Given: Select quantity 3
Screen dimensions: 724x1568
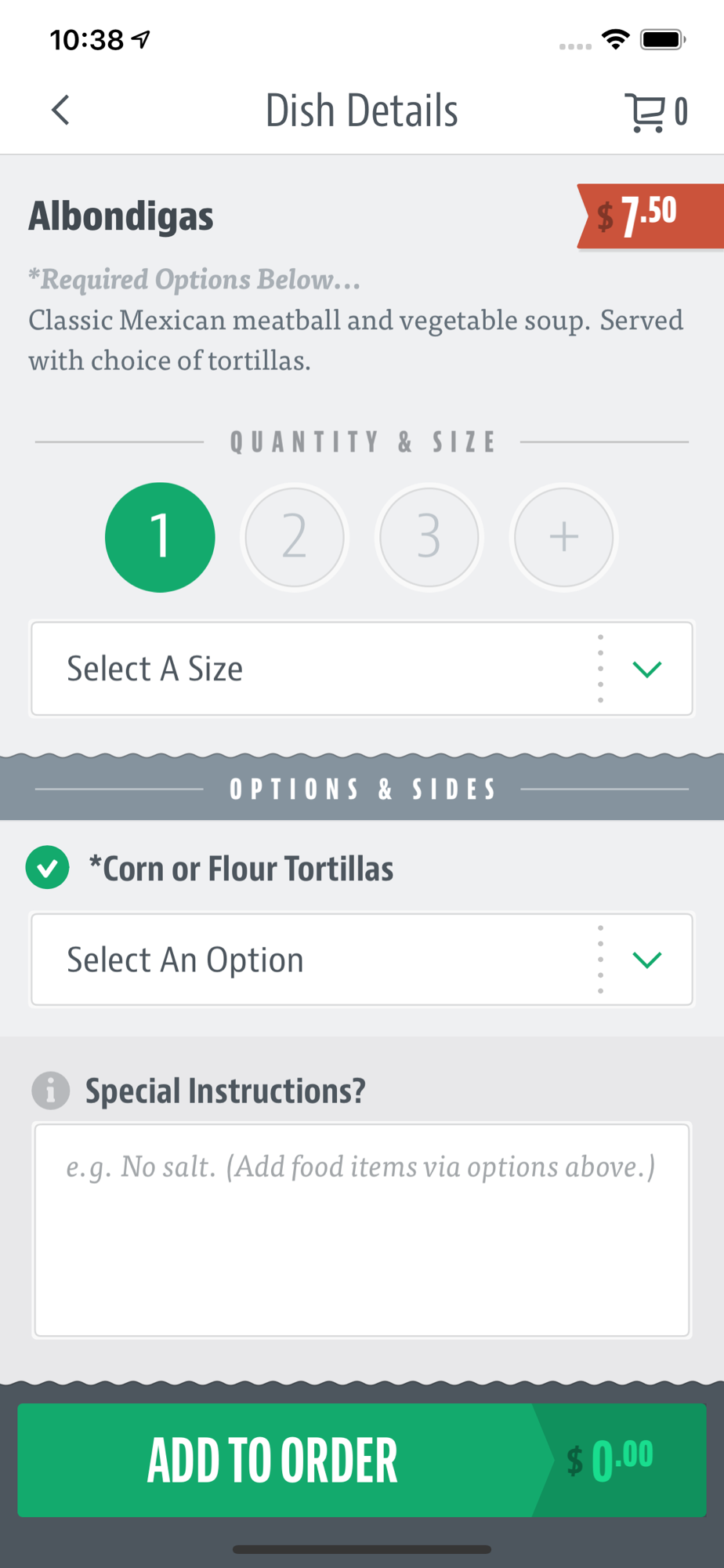Looking at the screenshot, I should (429, 537).
